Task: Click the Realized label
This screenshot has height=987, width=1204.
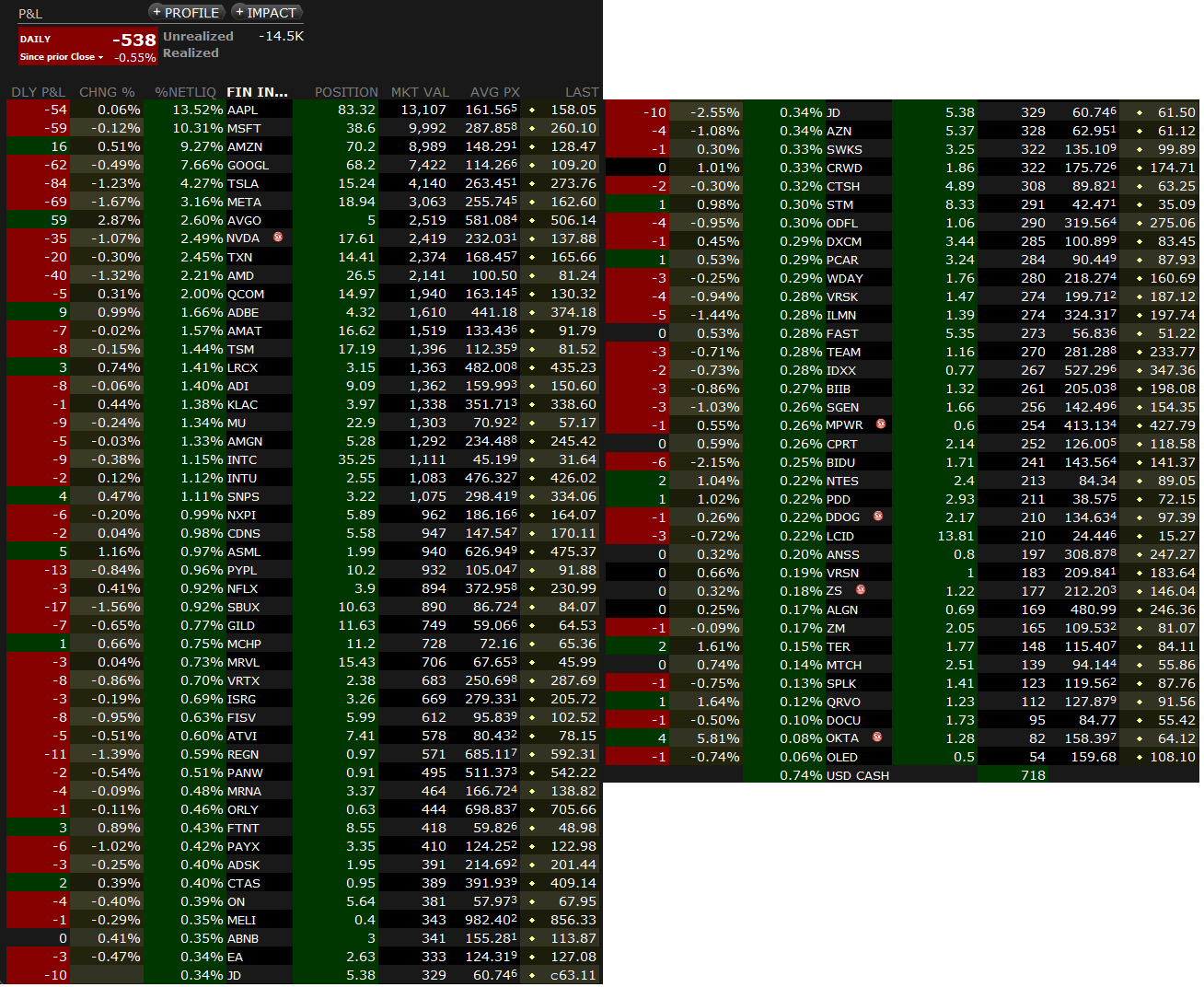Action: 191,52
